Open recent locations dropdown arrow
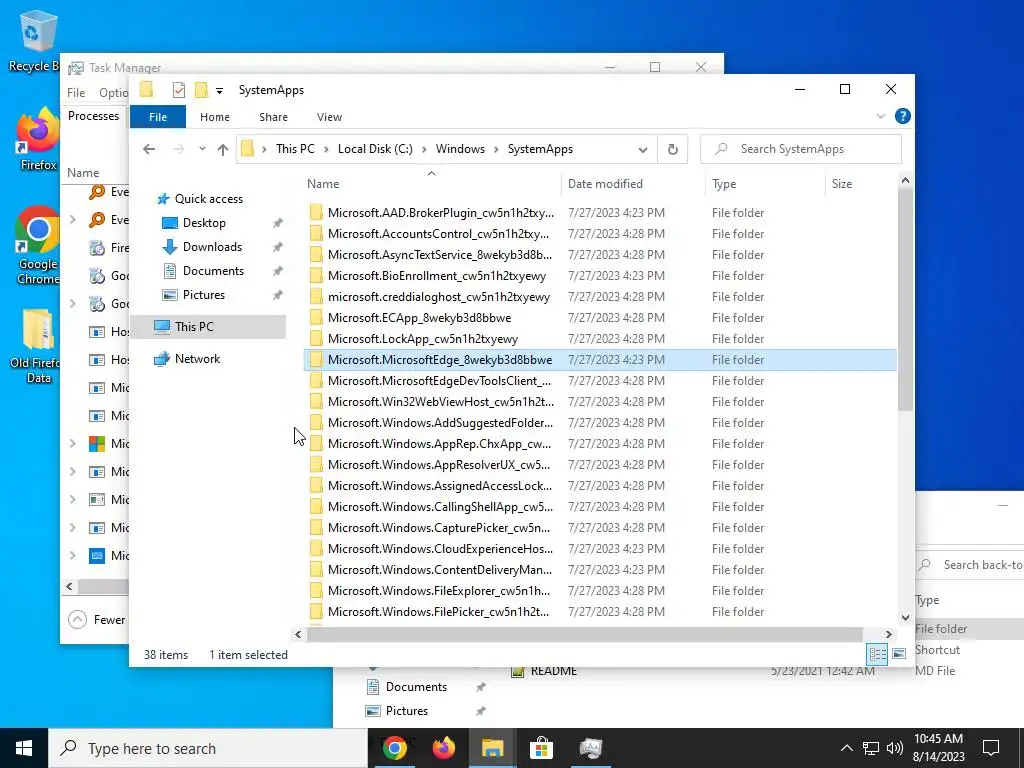 [x=202, y=149]
